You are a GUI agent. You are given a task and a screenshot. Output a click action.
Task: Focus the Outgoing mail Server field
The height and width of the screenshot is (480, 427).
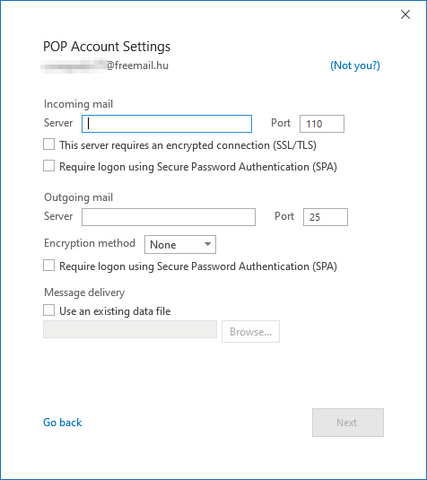click(x=169, y=217)
